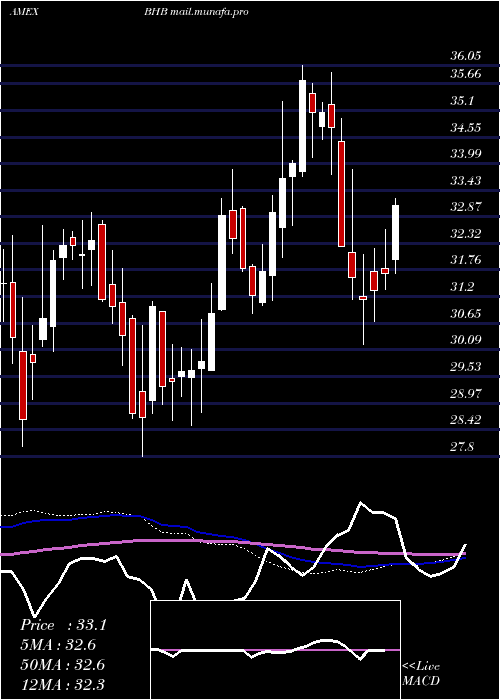Screen dimensions: 500x700
Task: Click the Price : 33.1 readout
Action: tap(63, 625)
